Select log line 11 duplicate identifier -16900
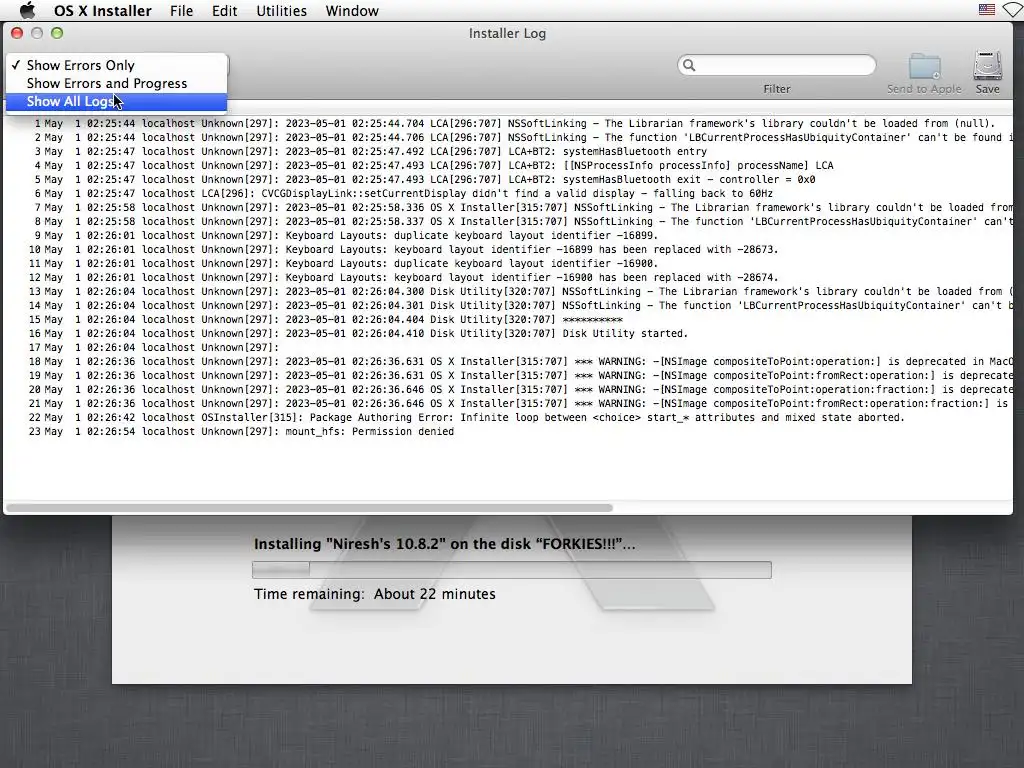Viewport: 1024px width, 768px height. 343,264
